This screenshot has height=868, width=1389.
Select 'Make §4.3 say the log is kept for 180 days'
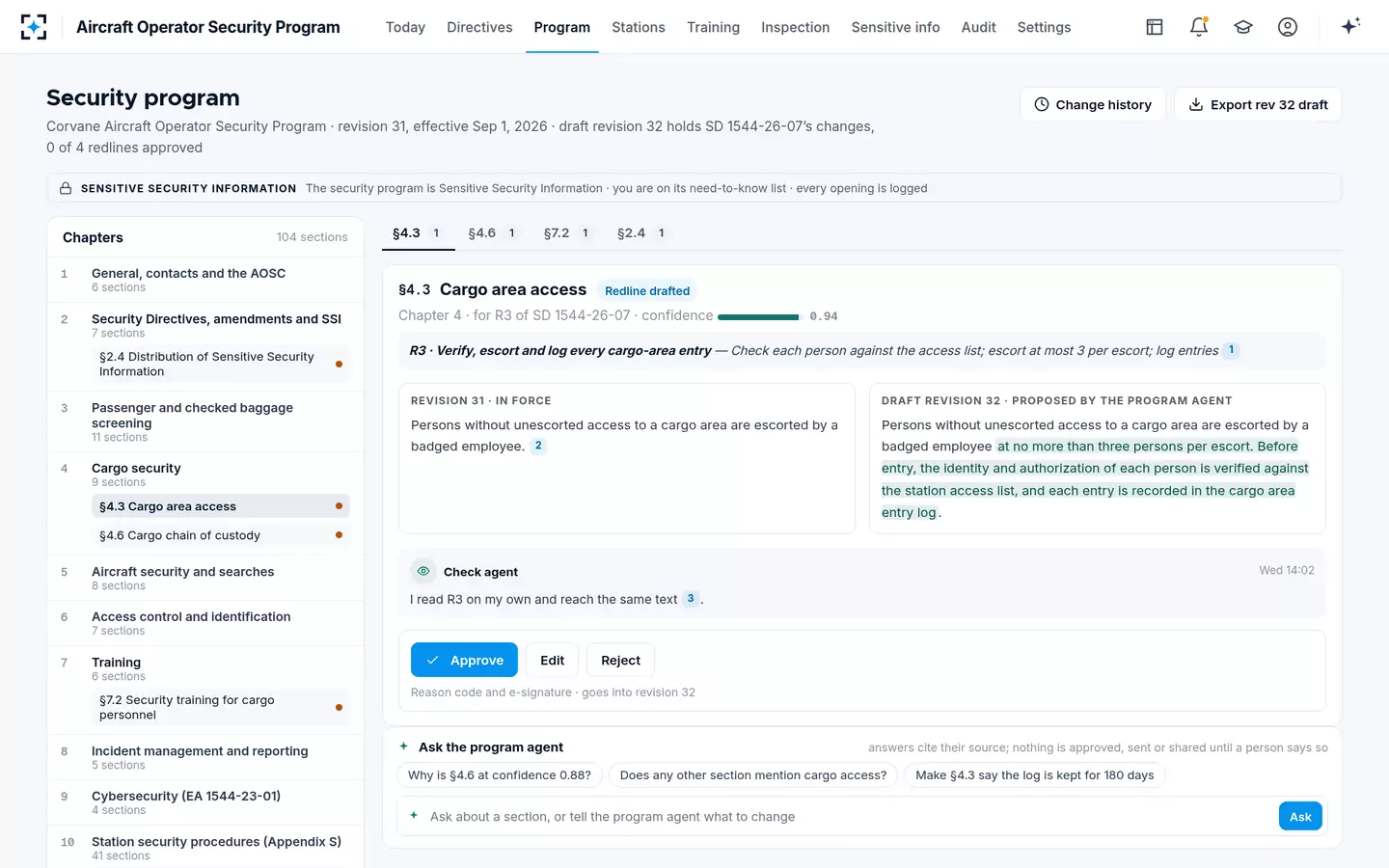tap(1034, 775)
